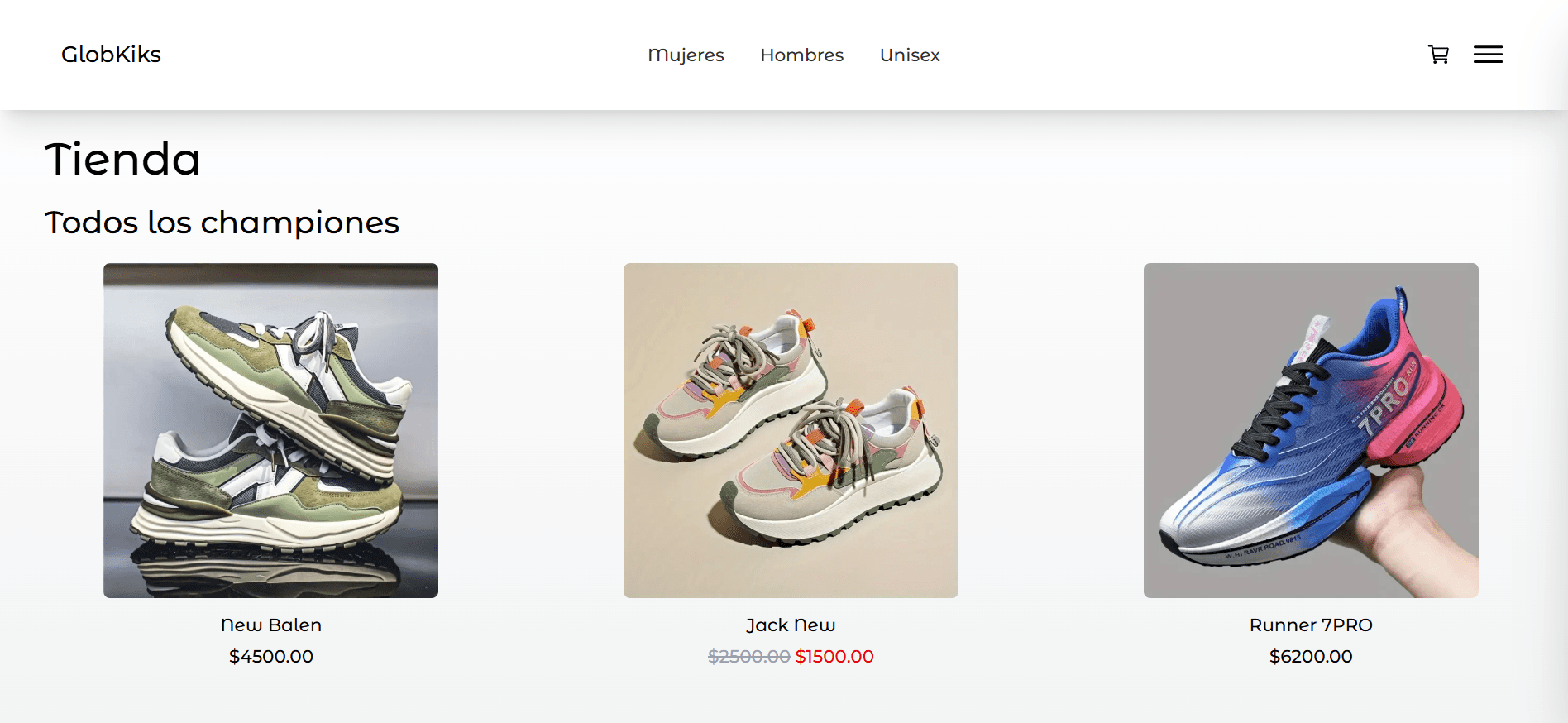Image resolution: width=1568 pixels, height=723 pixels.
Task: Click the $4500.00 price
Action: pos(270,657)
